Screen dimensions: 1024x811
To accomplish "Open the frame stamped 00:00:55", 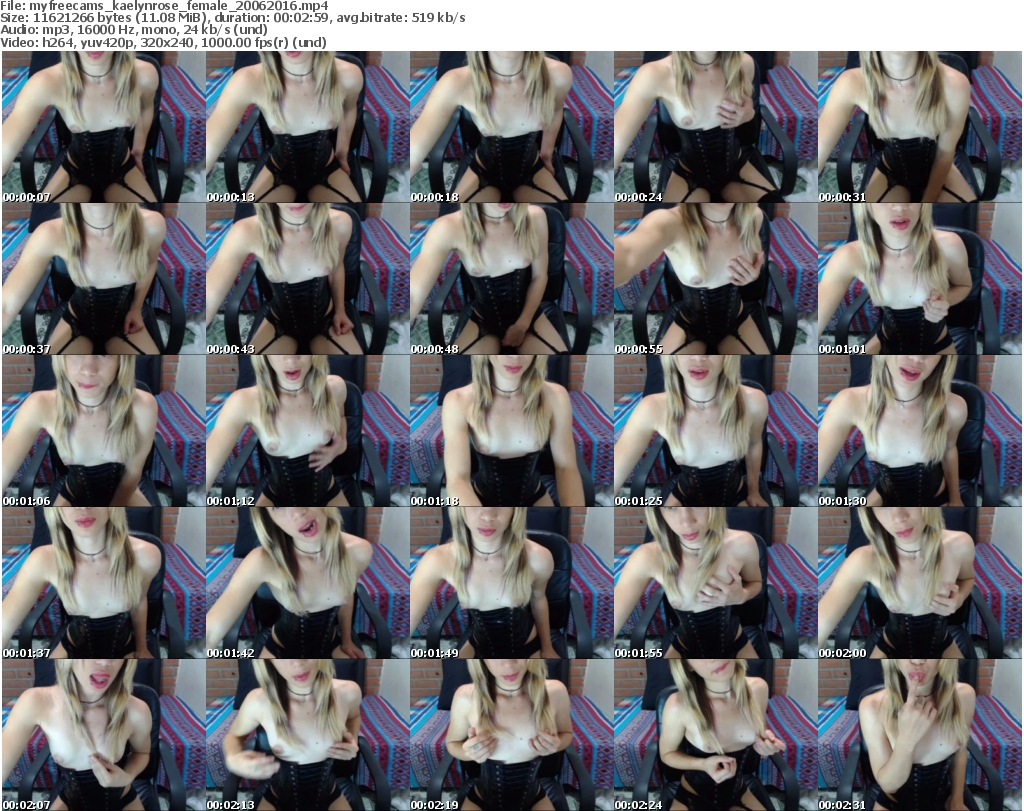I will click(716, 279).
